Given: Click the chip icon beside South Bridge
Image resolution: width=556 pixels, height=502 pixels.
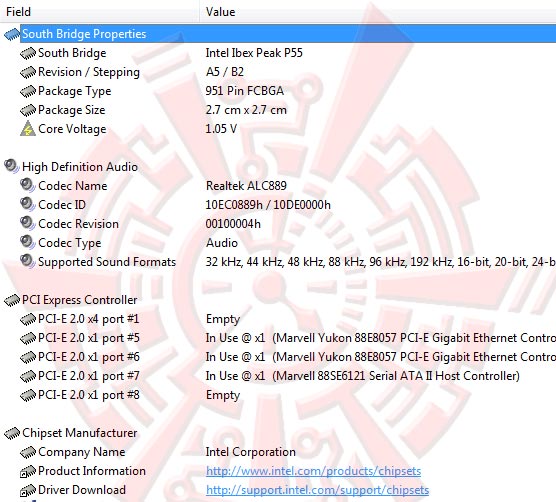Looking at the screenshot, I should (28, 53).
